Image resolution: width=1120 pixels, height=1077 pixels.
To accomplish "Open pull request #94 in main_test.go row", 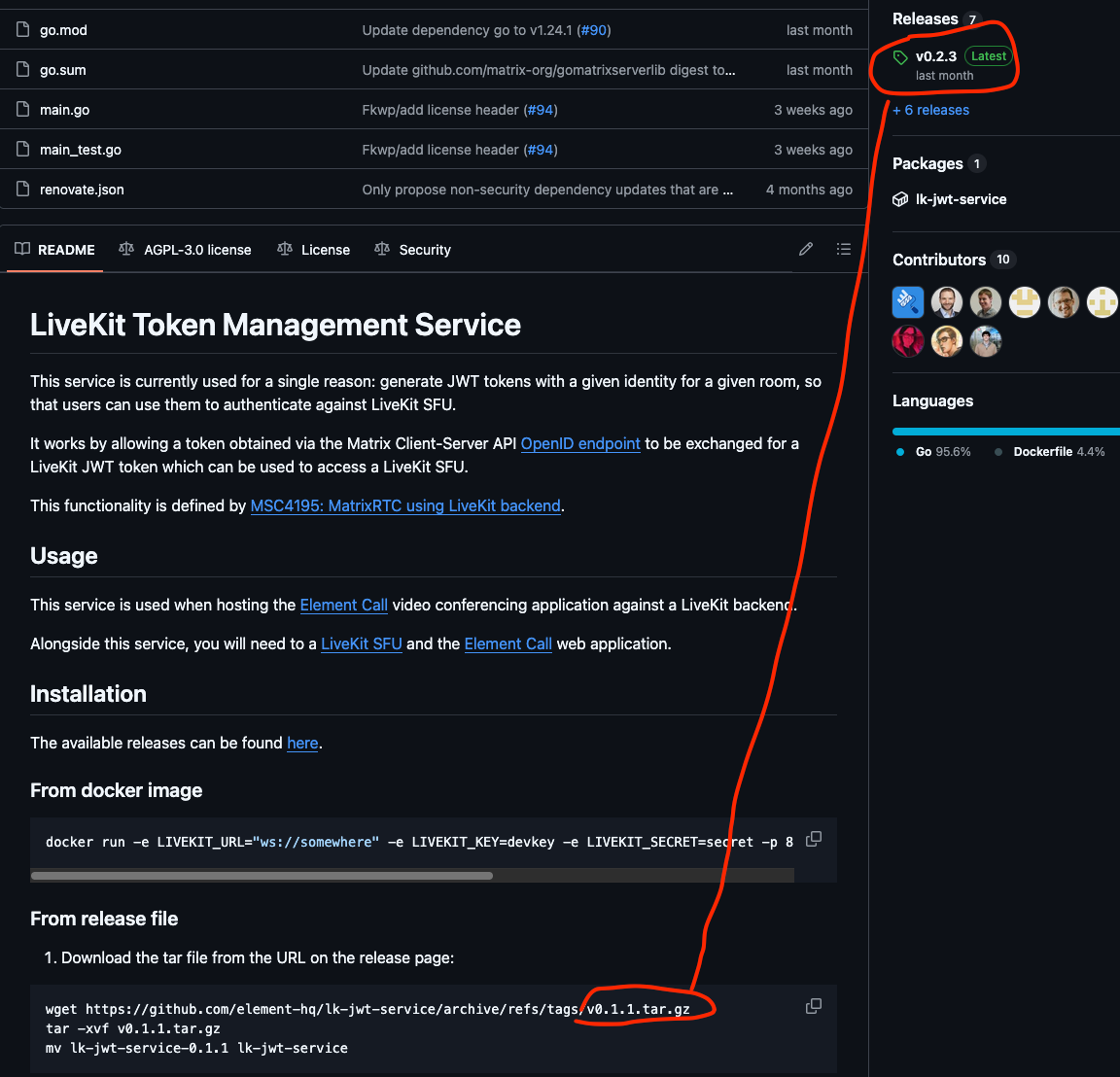I will 541,150.
